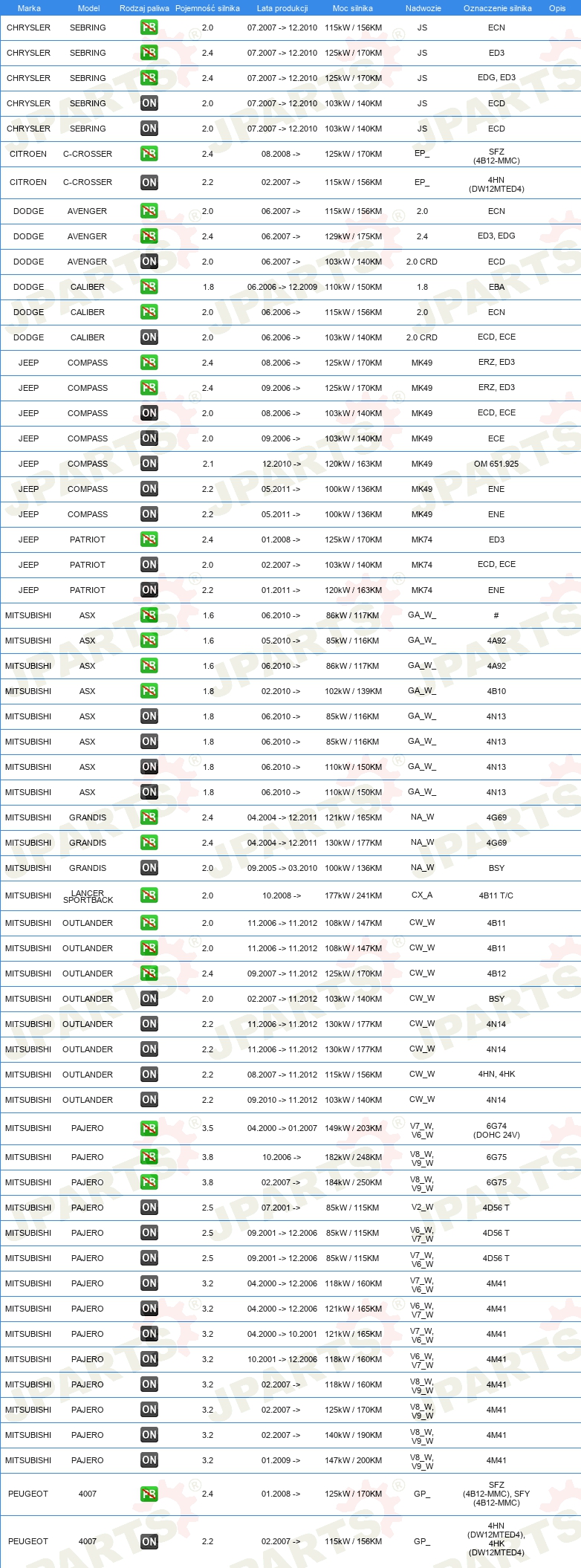Click petrol icon in Mitsubishi ASX 4B10 row
Viewport: 581px width, 1568px height.
click(149, 691)
